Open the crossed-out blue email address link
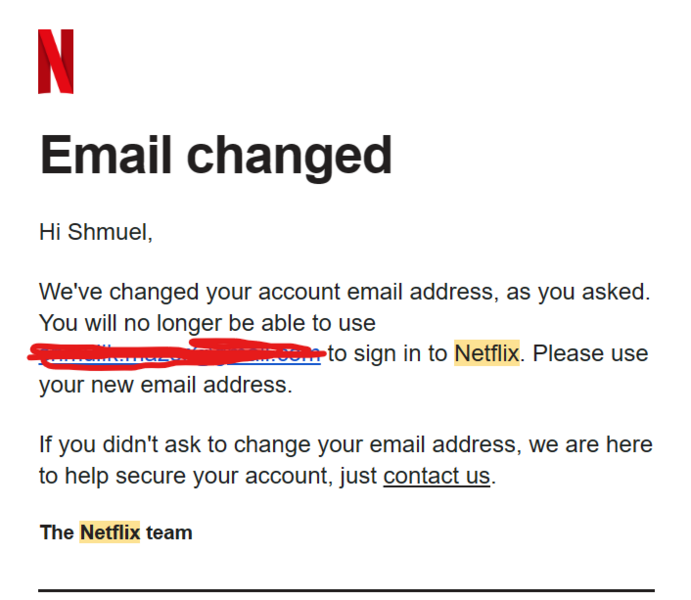The image size is (691, 600). coord(180,354)
